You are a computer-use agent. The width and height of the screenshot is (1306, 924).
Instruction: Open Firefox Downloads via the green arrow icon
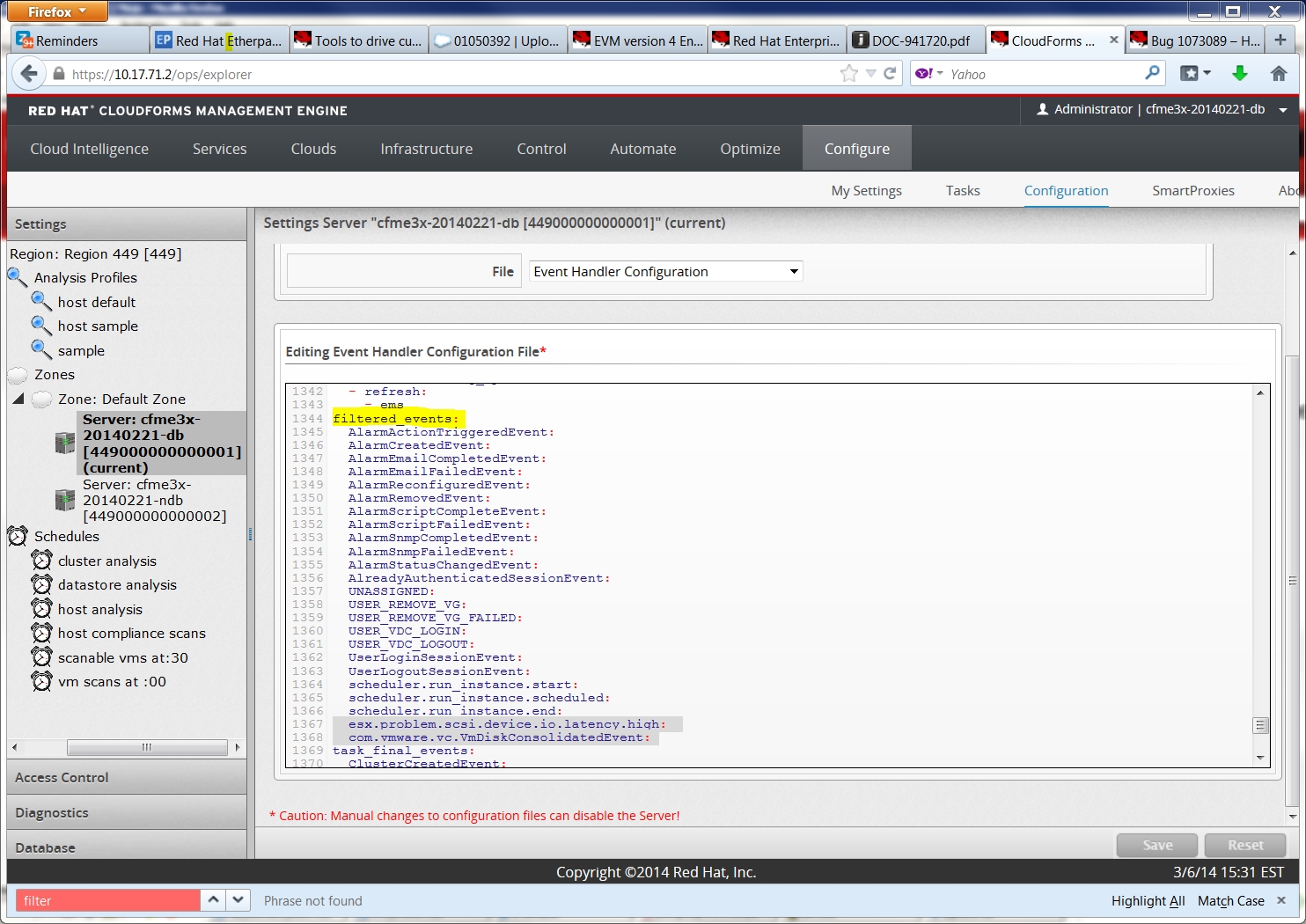(1240, 74)
